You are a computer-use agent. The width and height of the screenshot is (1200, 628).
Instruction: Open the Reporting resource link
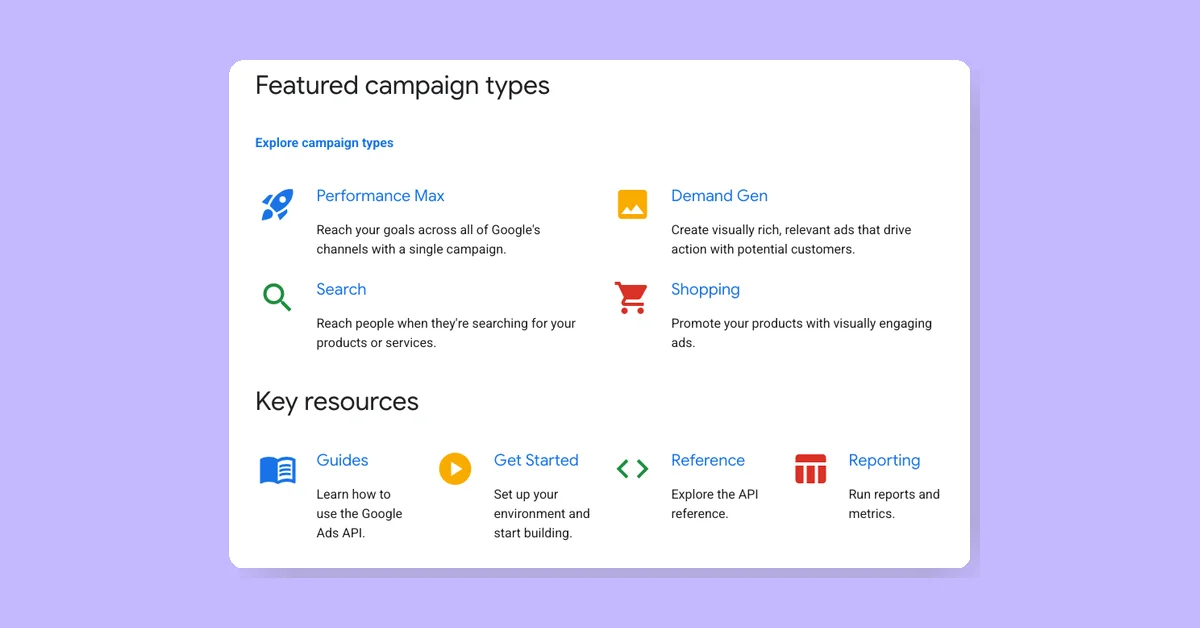coord(884,461)
